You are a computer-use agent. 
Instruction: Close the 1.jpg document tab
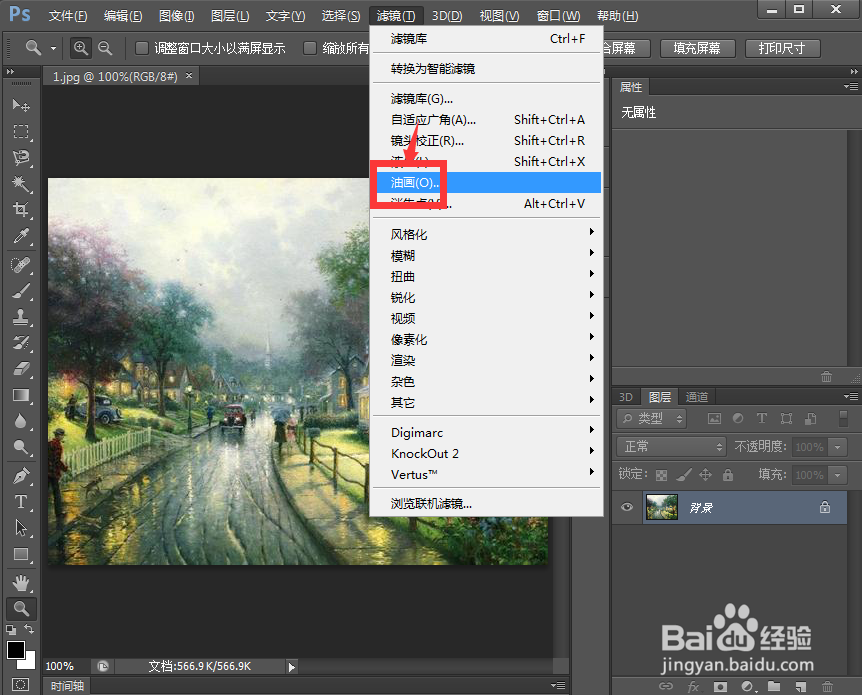pos(189,76)
